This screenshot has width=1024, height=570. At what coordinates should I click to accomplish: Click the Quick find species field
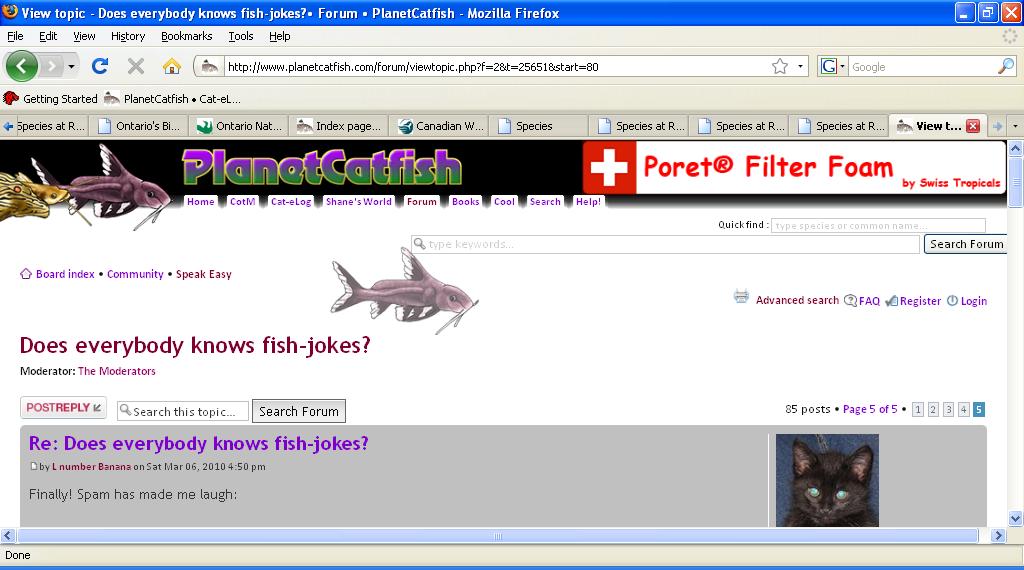(x=878, y=225)
